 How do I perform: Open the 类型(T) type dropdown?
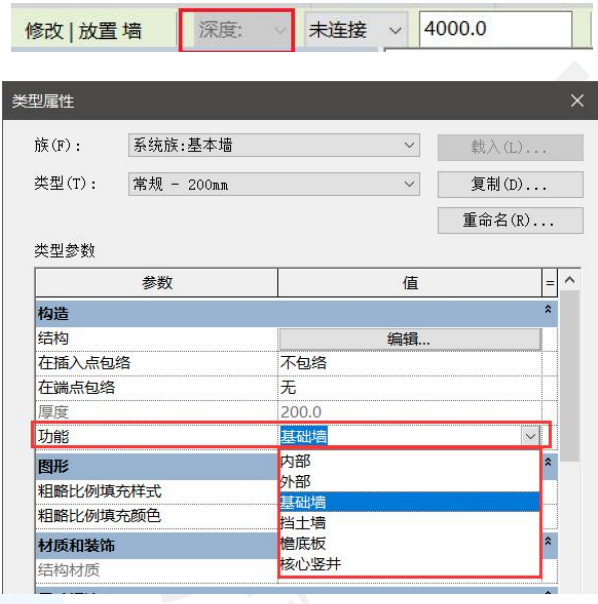pos(274,184)
